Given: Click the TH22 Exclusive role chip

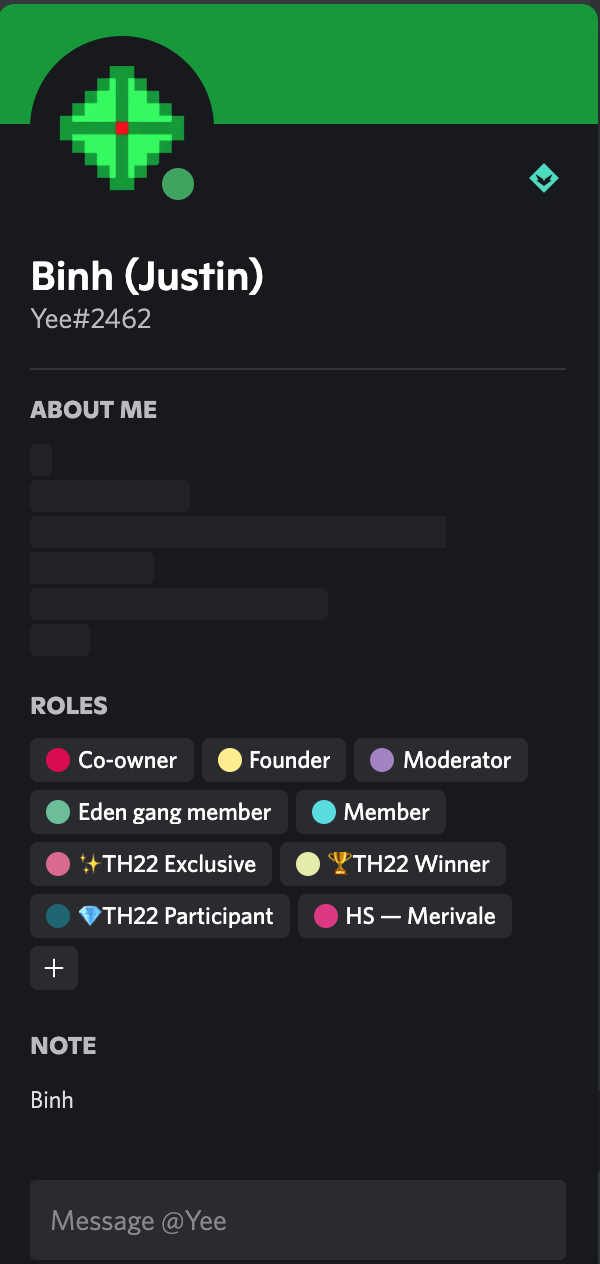Looking at the screenshot, I should (x=151, y=864).
